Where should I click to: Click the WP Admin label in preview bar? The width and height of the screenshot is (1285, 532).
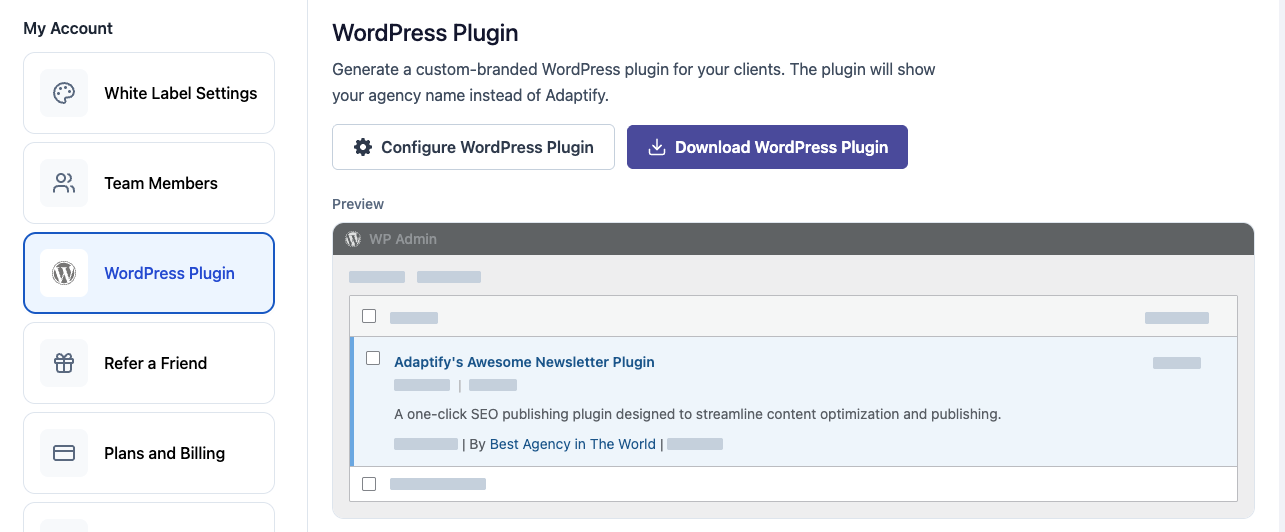[403, 239]
